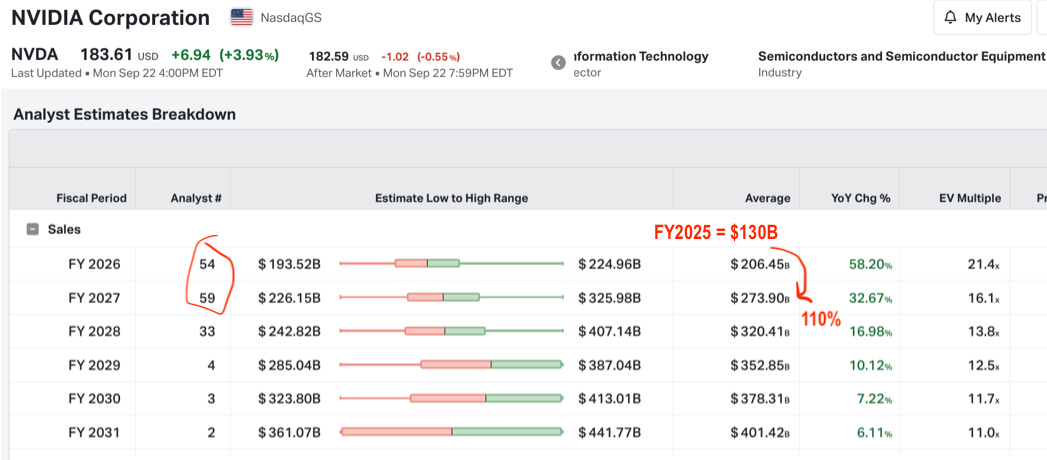Click the 183.61 last price
The image size is (1047, 460).
click(106, 55)
